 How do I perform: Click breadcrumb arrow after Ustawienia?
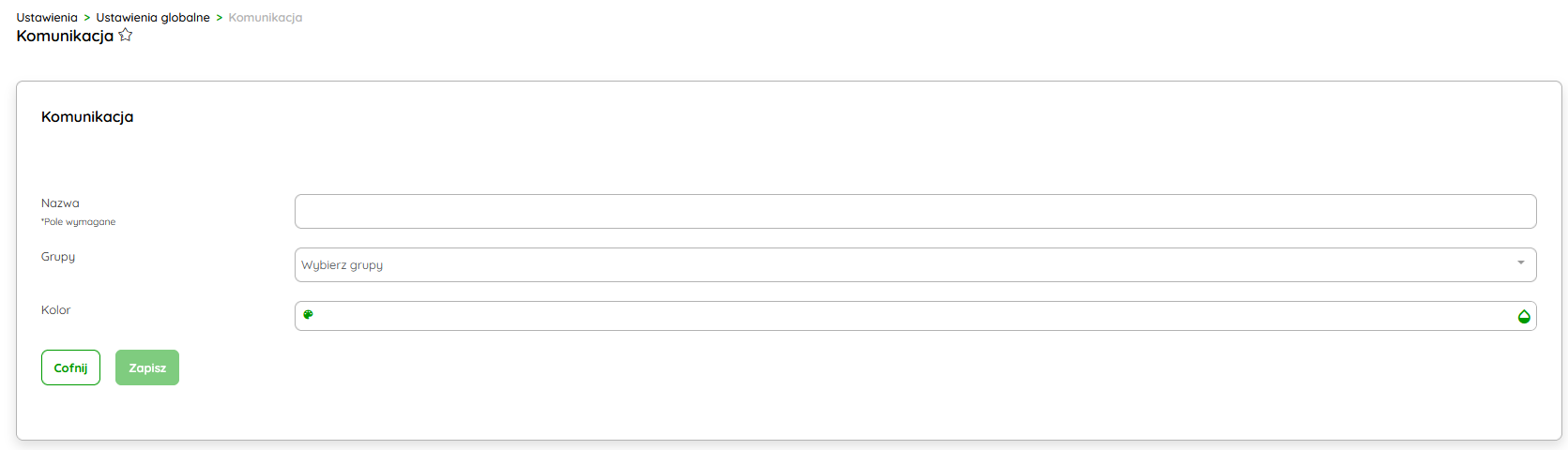click(87, 18)
